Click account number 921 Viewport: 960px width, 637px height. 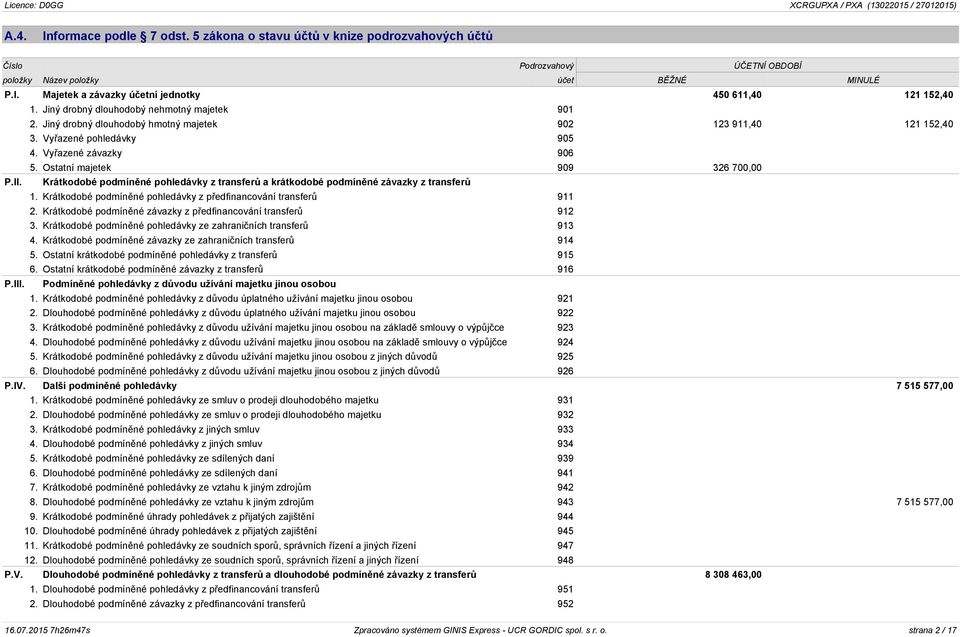[x=565, y=299]
